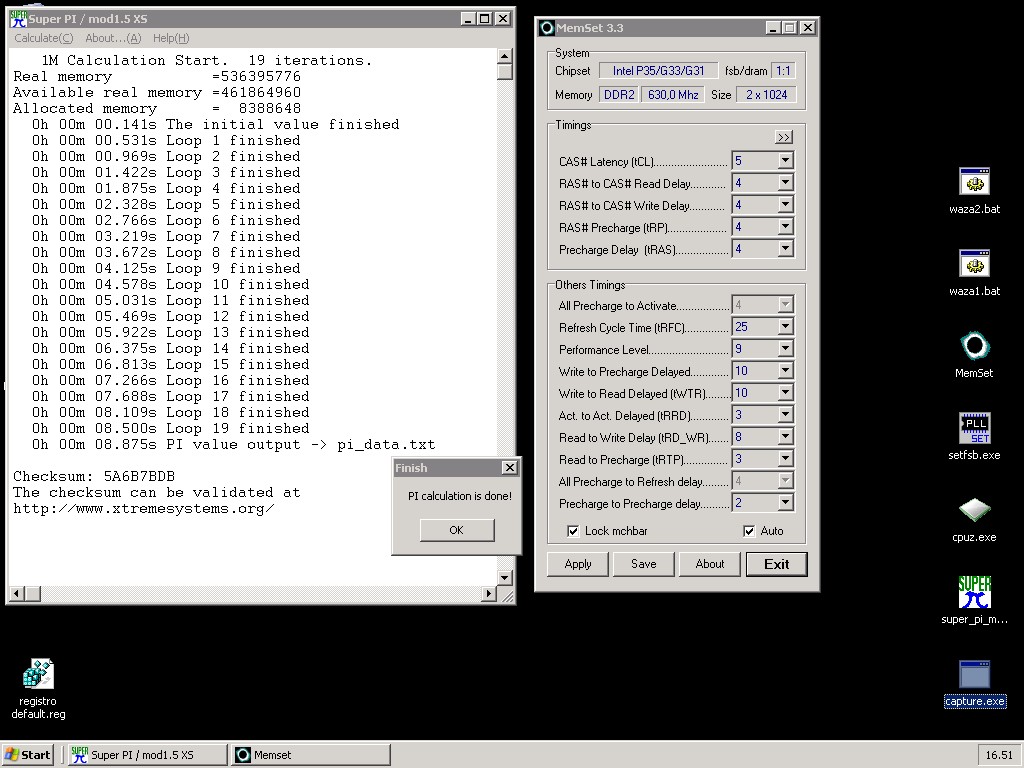Click the Save button in MemSet

pyautogui.click(x=644, y=564)
